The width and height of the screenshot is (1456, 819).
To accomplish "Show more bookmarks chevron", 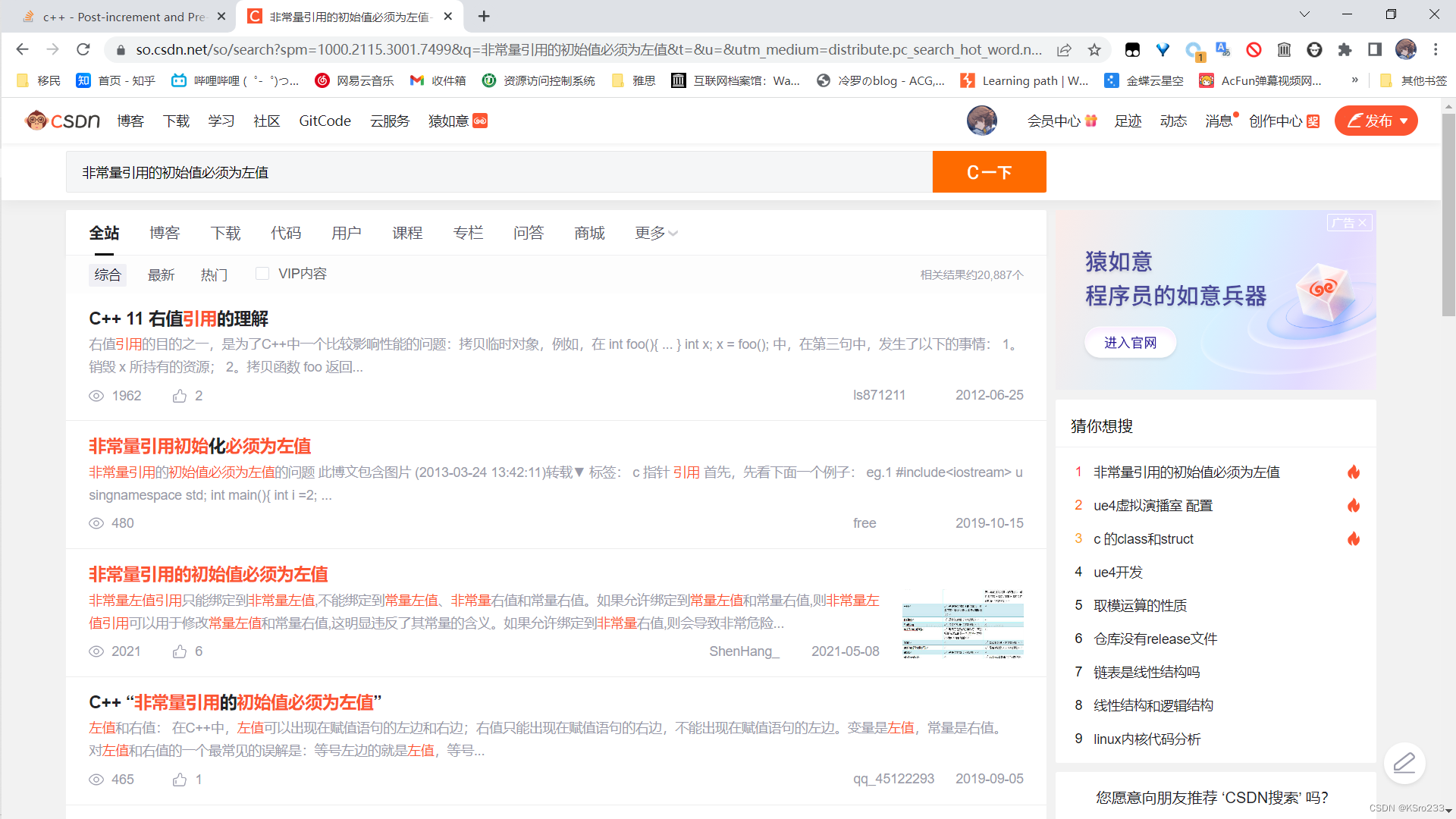I will point(1355,80).
